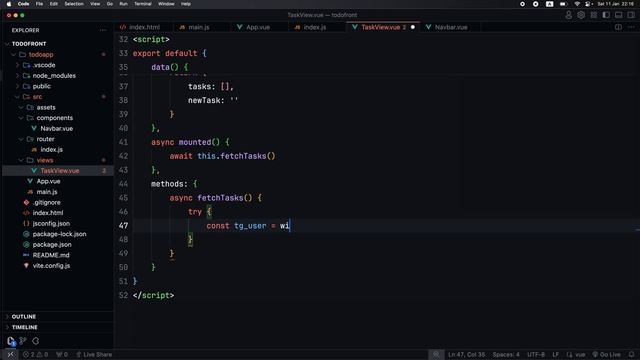Open package.json in explorer
The height and width of the screenshot is (360, 640).
click(x=52, y=245)
